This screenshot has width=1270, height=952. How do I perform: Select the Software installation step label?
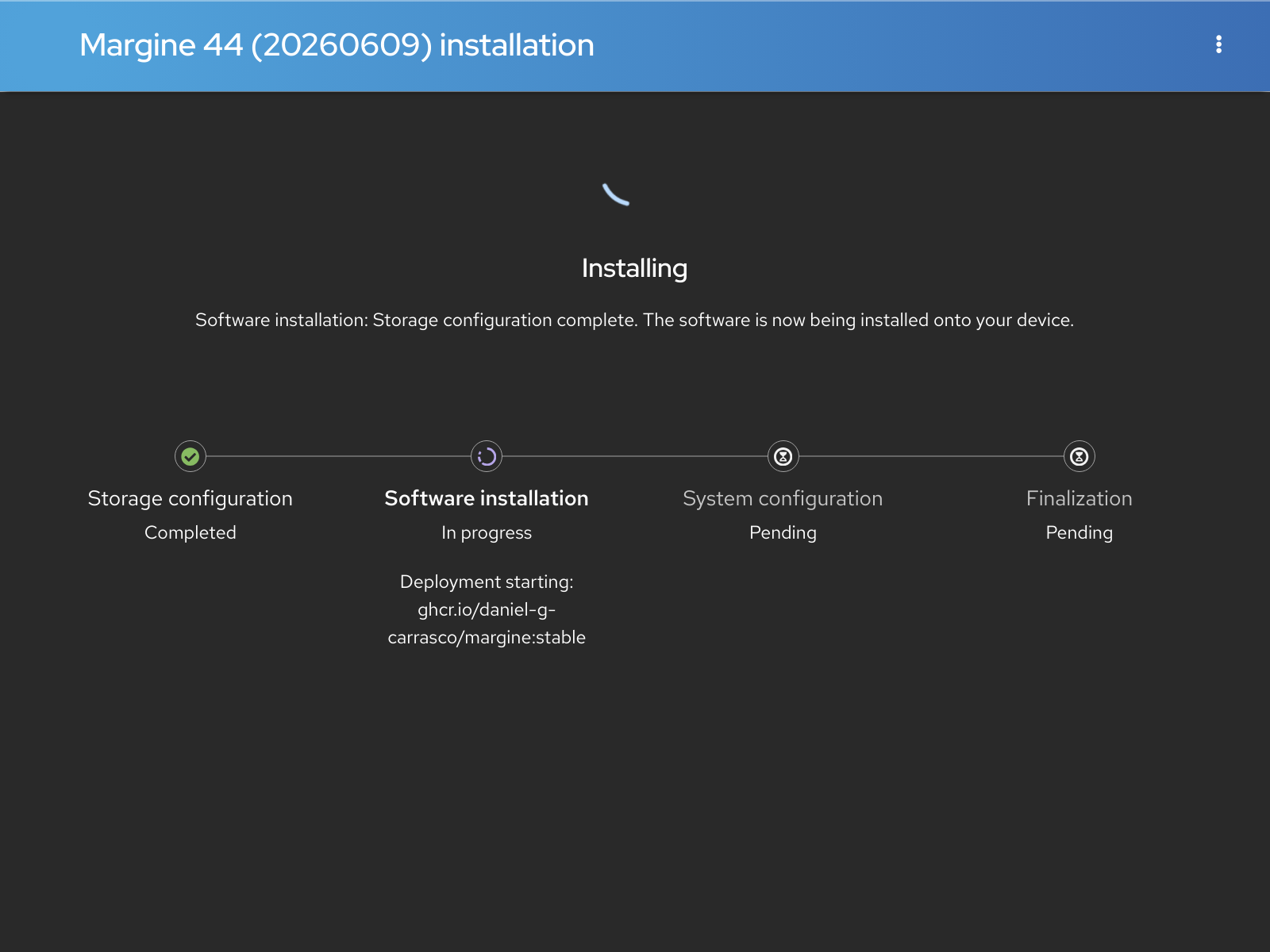click(x=487, y=498)
